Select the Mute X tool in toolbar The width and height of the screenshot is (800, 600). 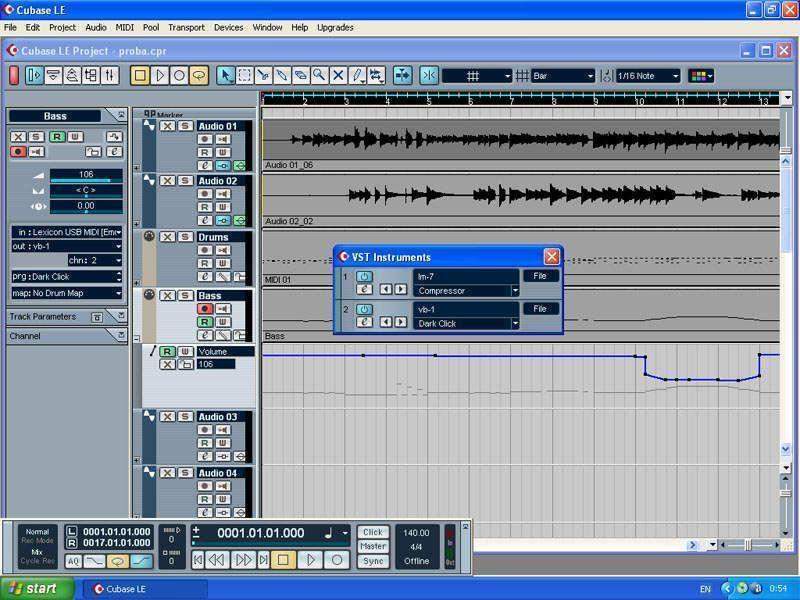coord(338,75)
